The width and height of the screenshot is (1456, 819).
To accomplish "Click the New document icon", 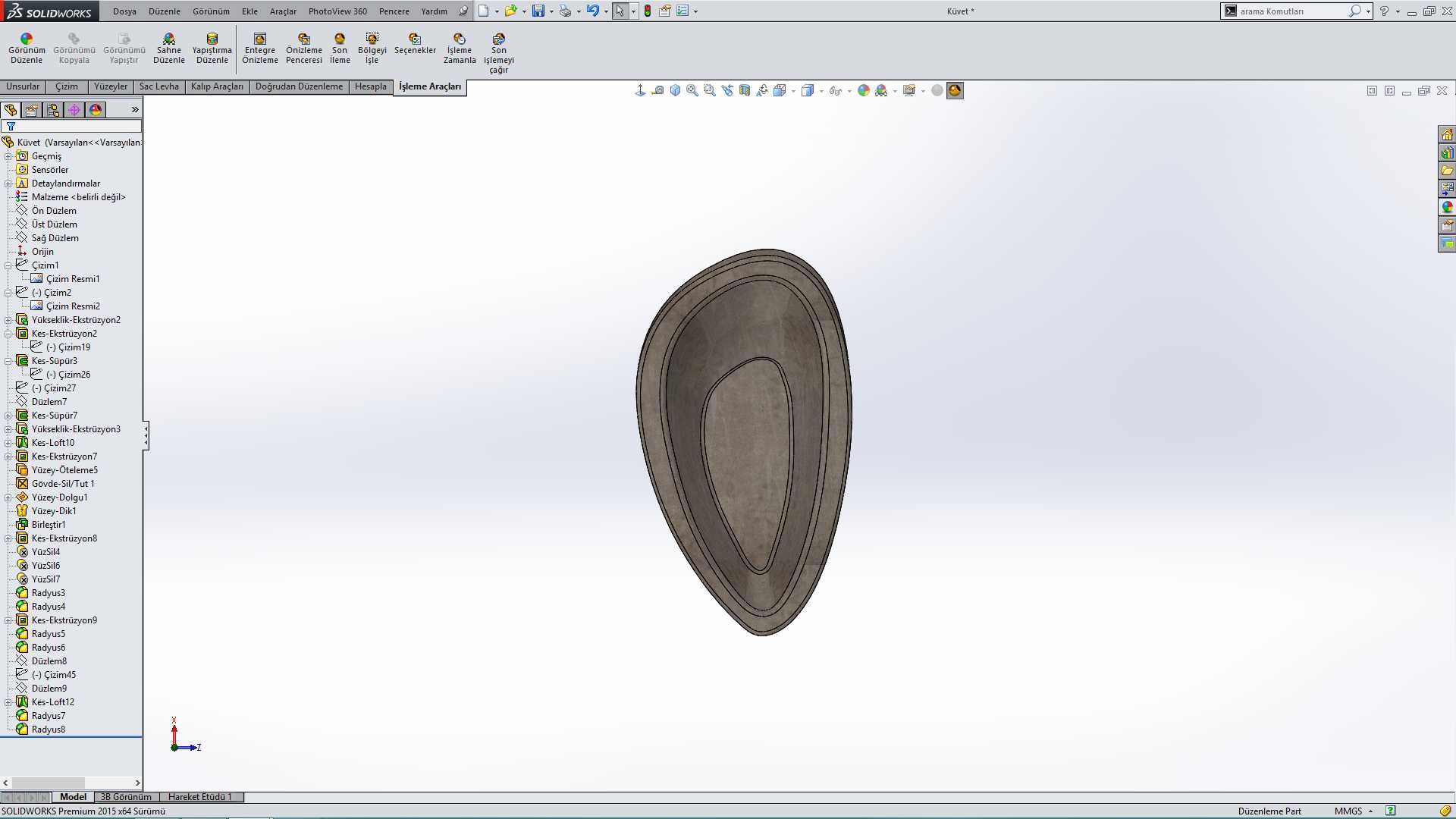I will (483, 11).
